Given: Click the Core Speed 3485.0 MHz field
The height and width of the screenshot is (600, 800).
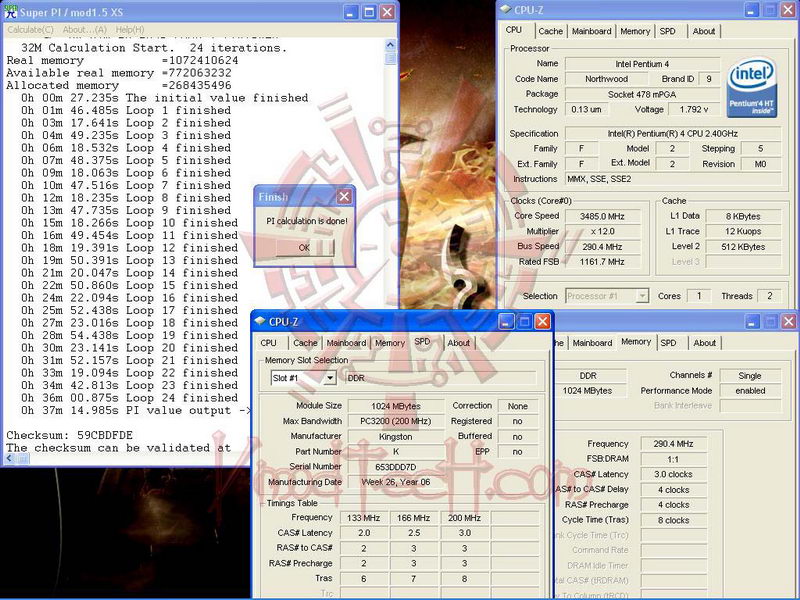Looking at the screenshot, I should (602, 216).
